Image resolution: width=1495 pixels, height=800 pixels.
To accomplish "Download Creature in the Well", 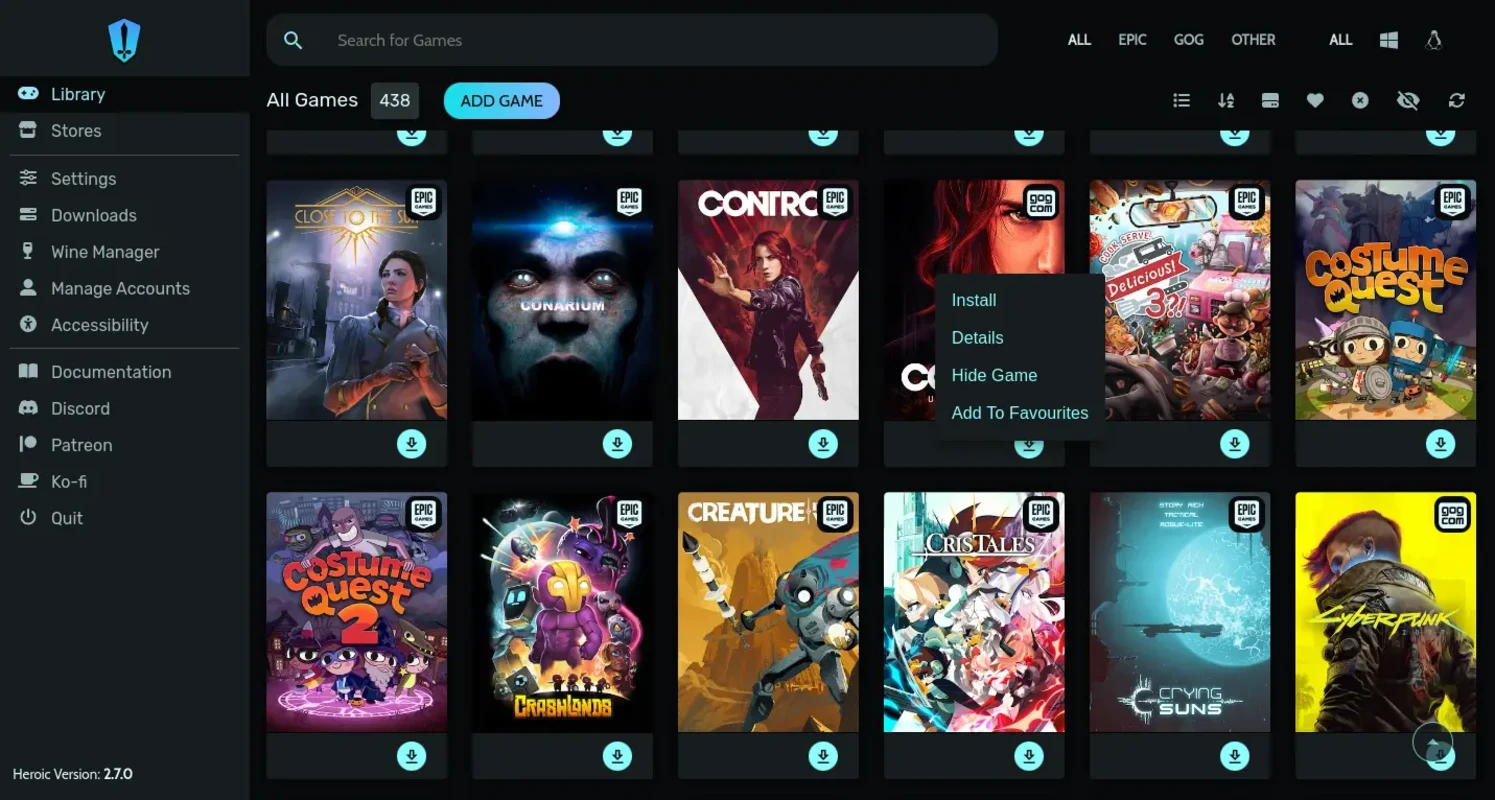I will [x=823, y=756].
